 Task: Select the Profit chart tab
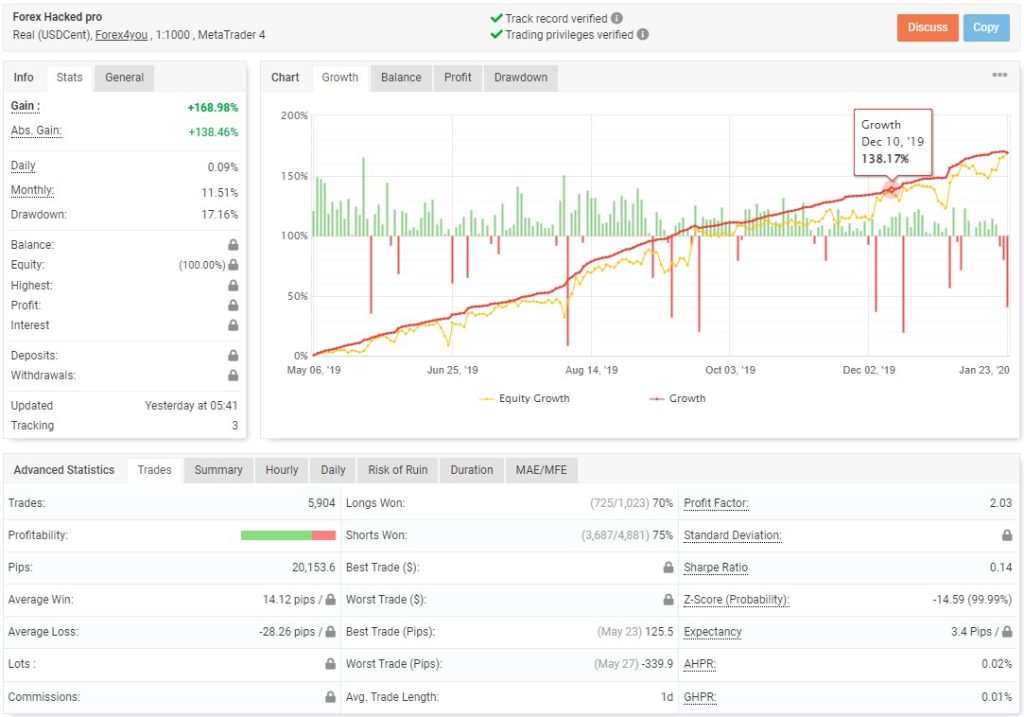point(457,77)
